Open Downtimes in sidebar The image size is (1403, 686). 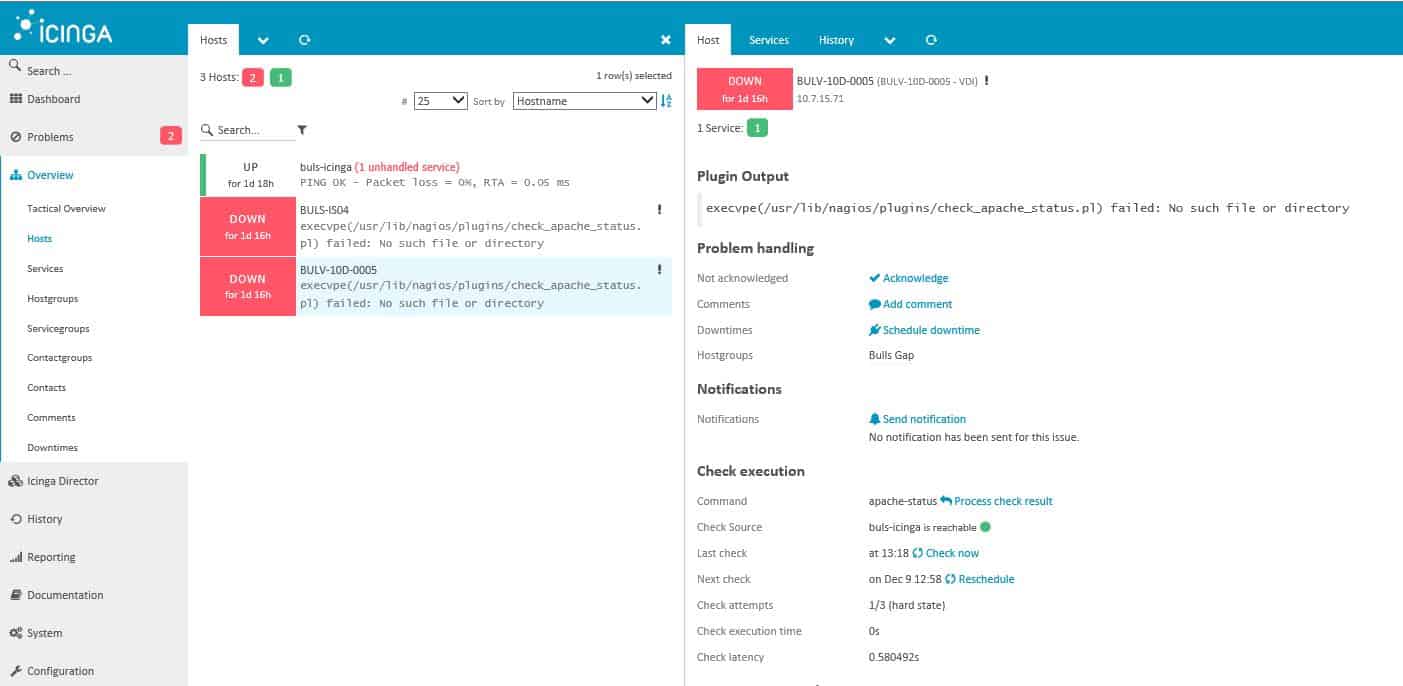tap(52, 448)
